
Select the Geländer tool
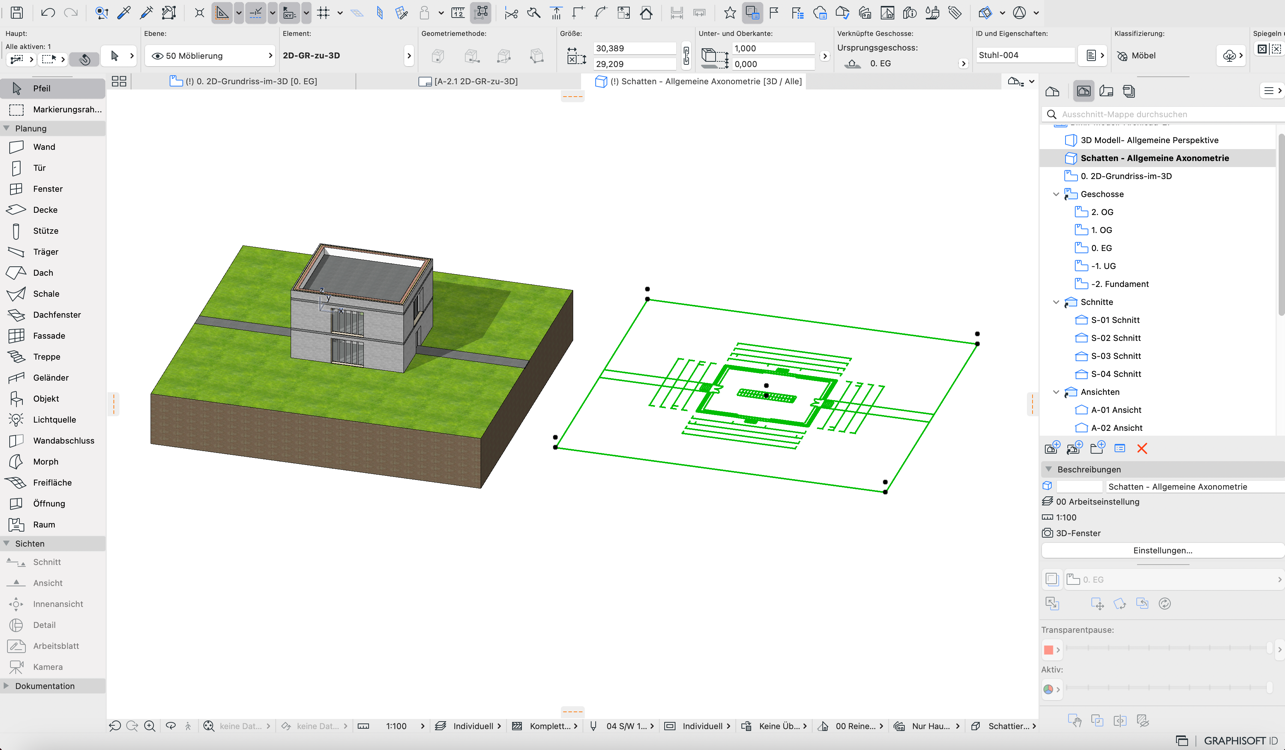pyautogui.click(x=53, y=378)
